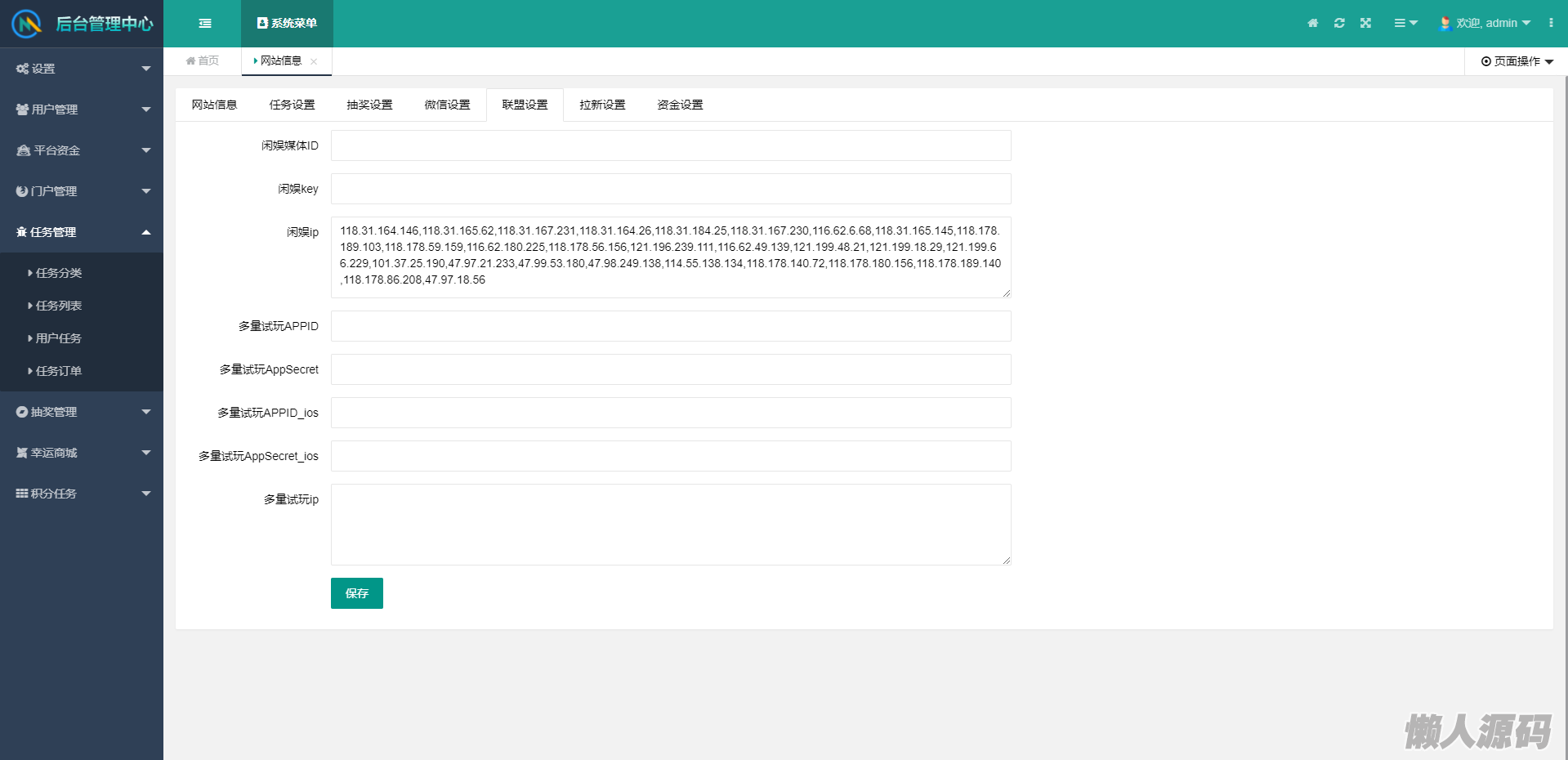This screenshot has height=760, width=1568.
Task: Click the 闲娱ip textarea resize handle
Action: pos(1007,293)
